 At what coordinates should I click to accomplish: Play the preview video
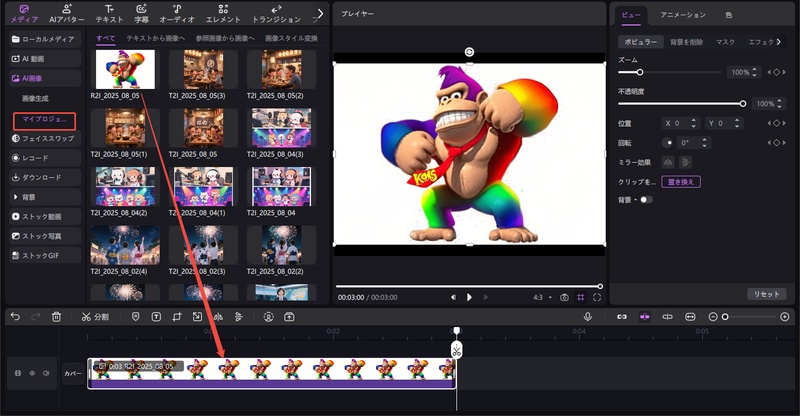pos(469,297)
